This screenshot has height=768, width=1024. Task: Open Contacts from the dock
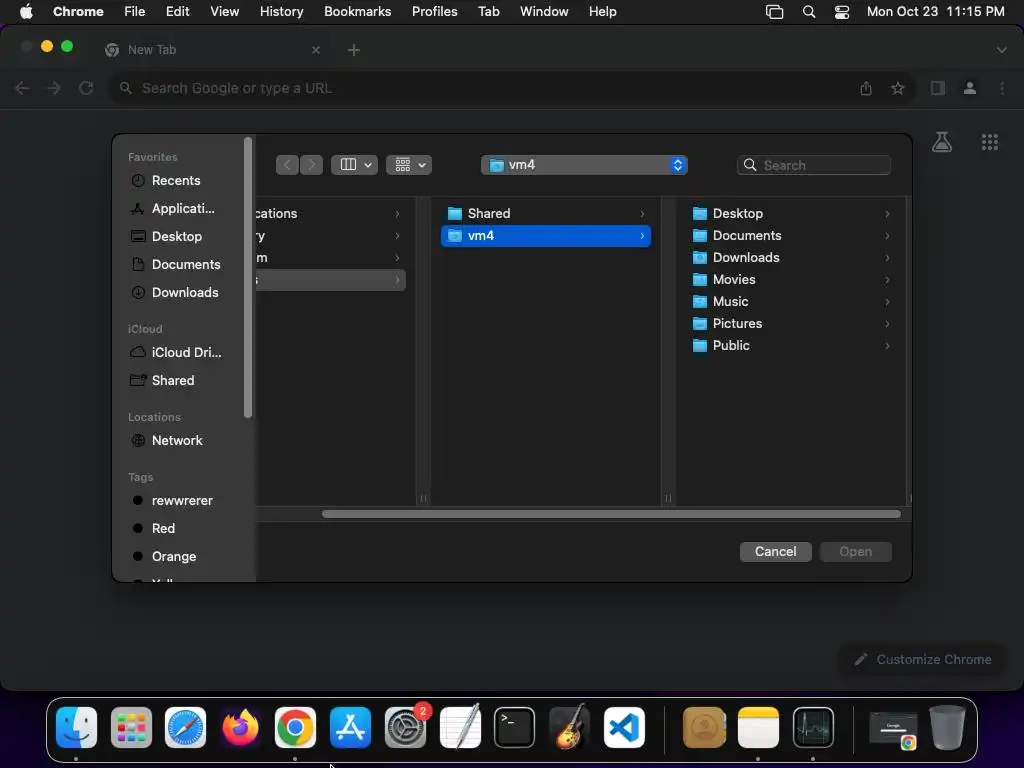[x=704, y=727]
